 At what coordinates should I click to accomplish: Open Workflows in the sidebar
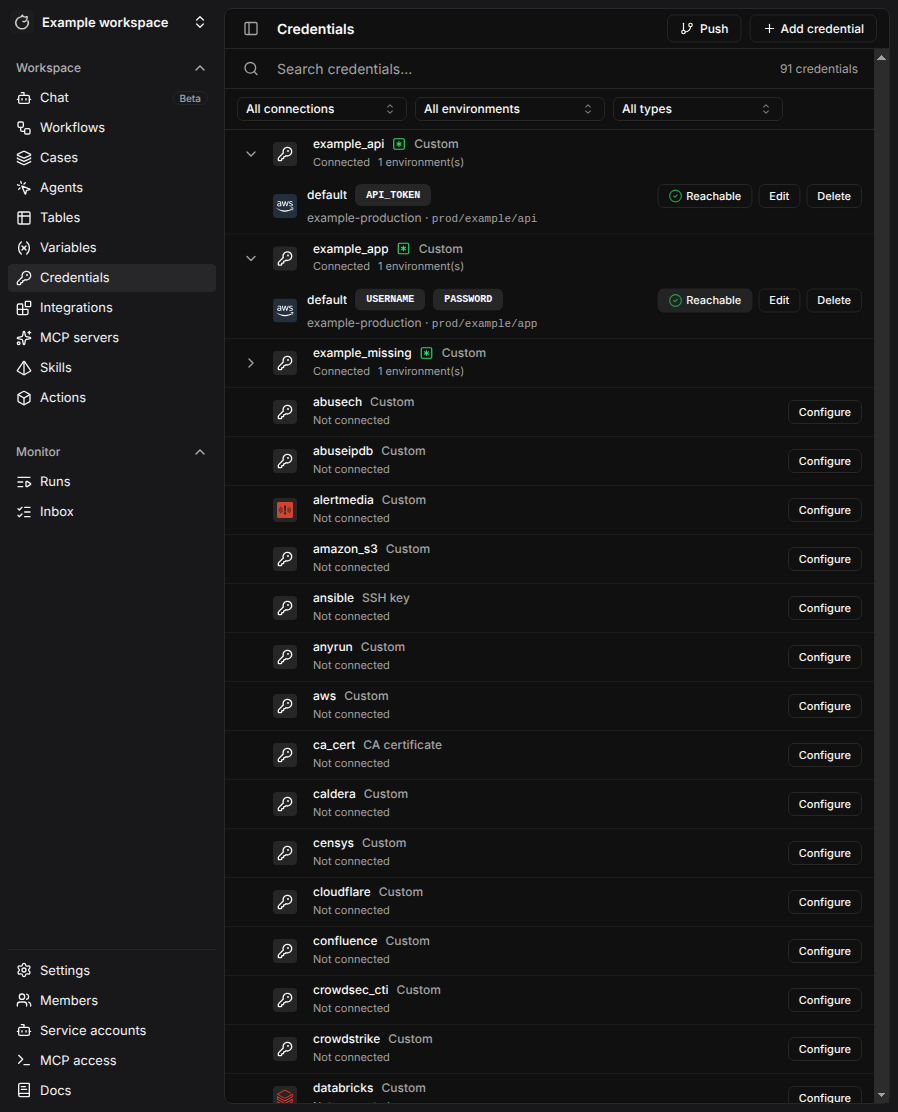(x=112, y=128)
